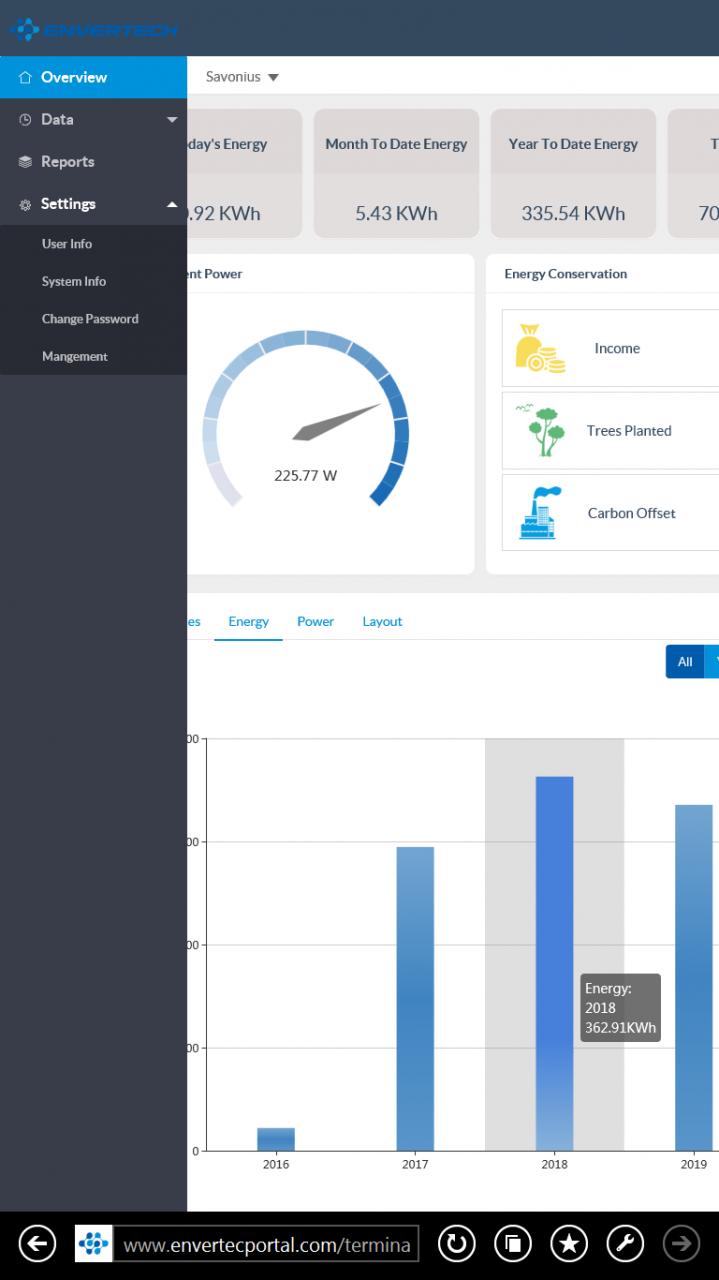Open the Savonius station dropdown
The image size is (719, 1280).
(242, 77)
